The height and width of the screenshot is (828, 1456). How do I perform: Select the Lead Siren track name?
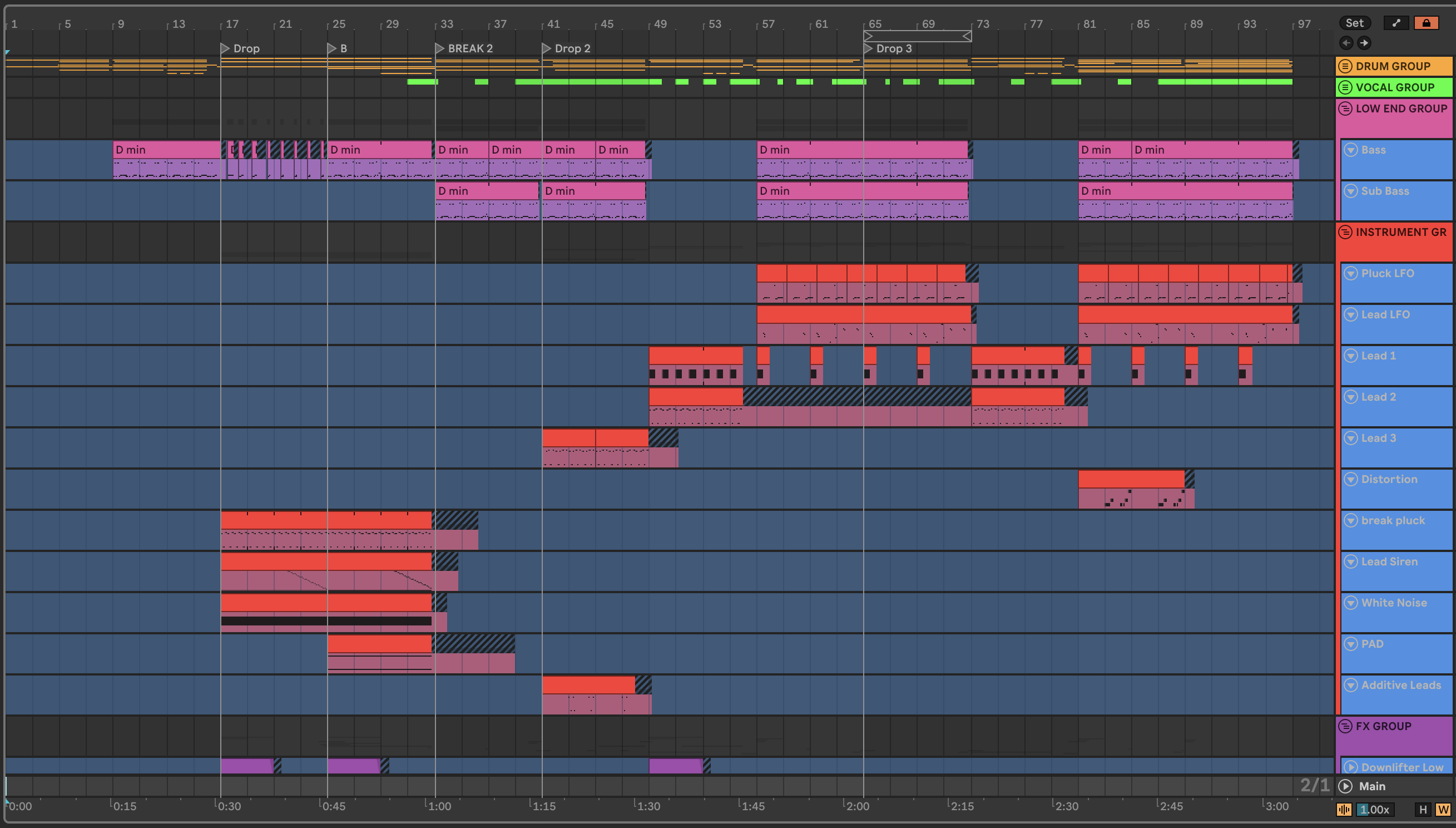tap(1389, 561)
